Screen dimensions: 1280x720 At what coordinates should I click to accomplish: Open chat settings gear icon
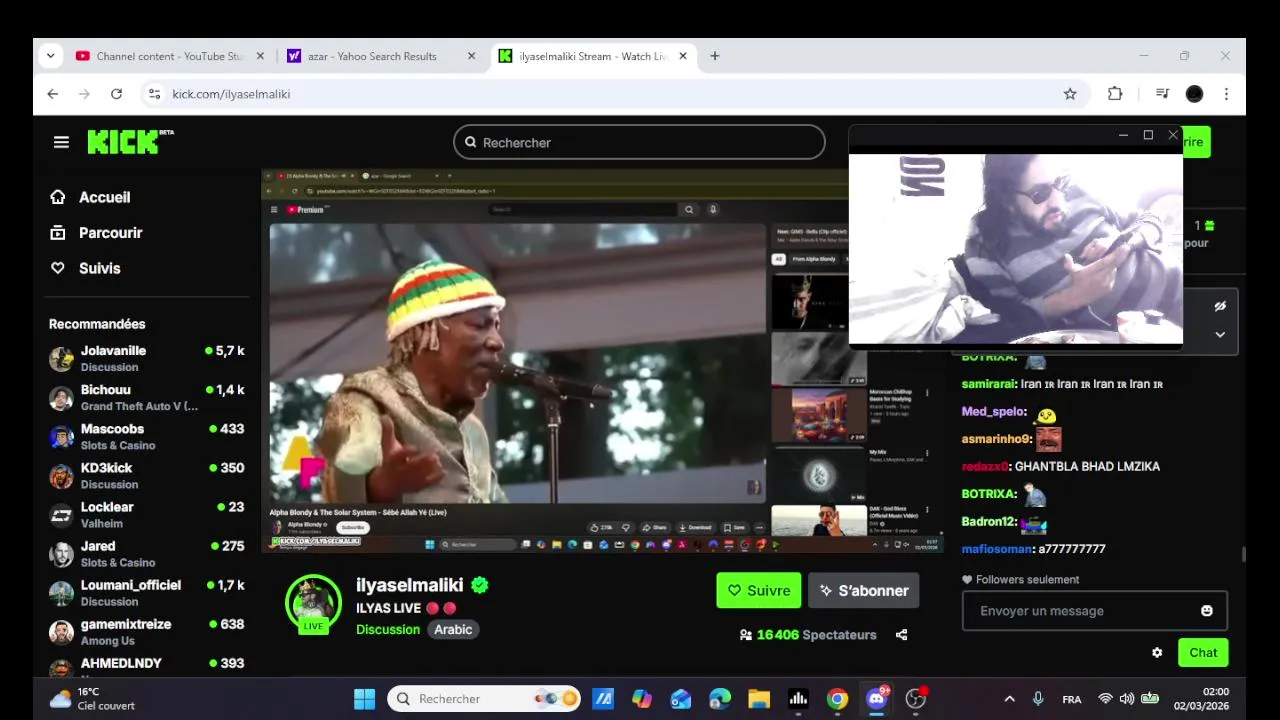(1157, 653)
